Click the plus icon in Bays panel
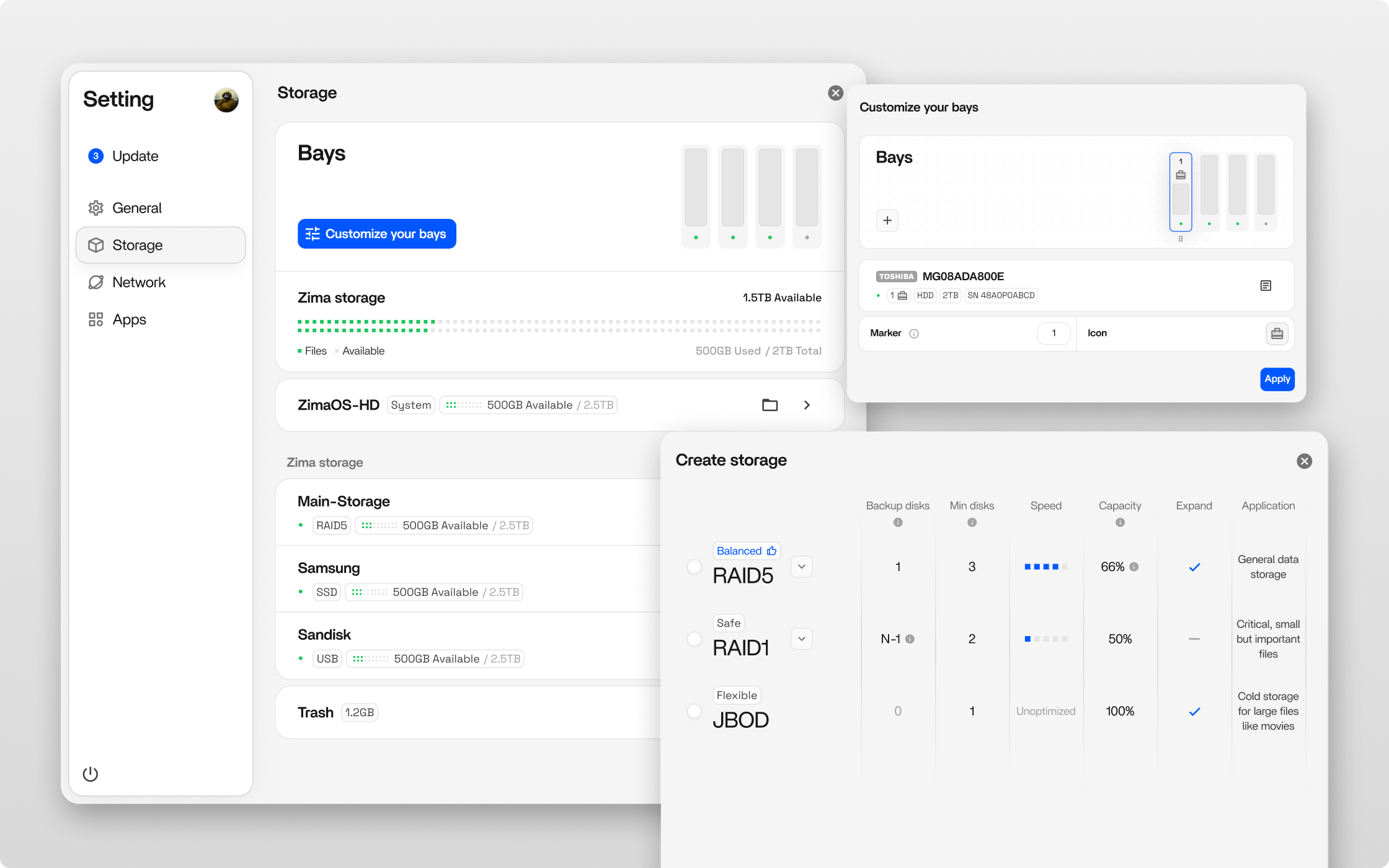This screenshot has width=1389, height=868. pyautogui.click(x=887, y=220)
